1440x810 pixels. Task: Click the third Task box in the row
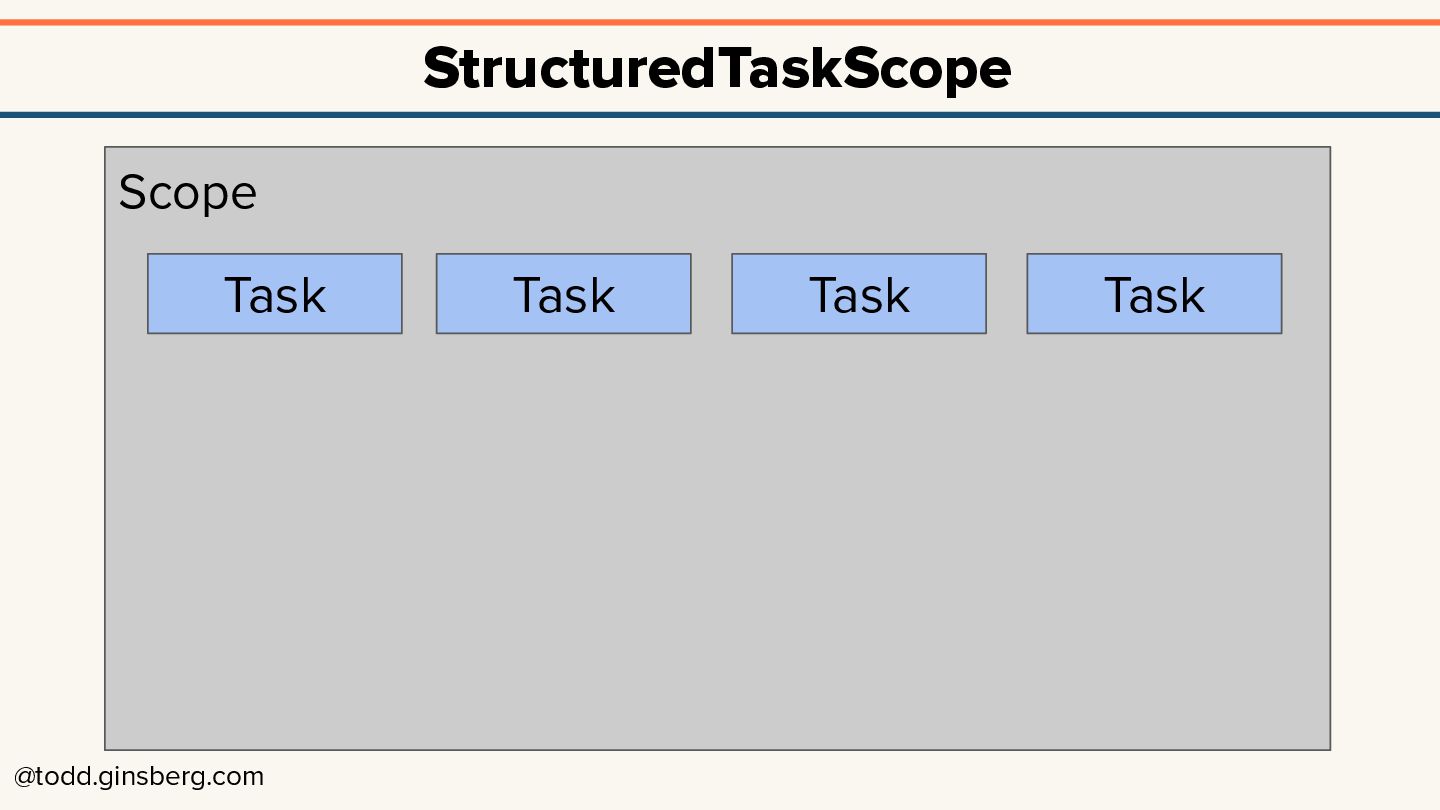(x=859, y=294)
